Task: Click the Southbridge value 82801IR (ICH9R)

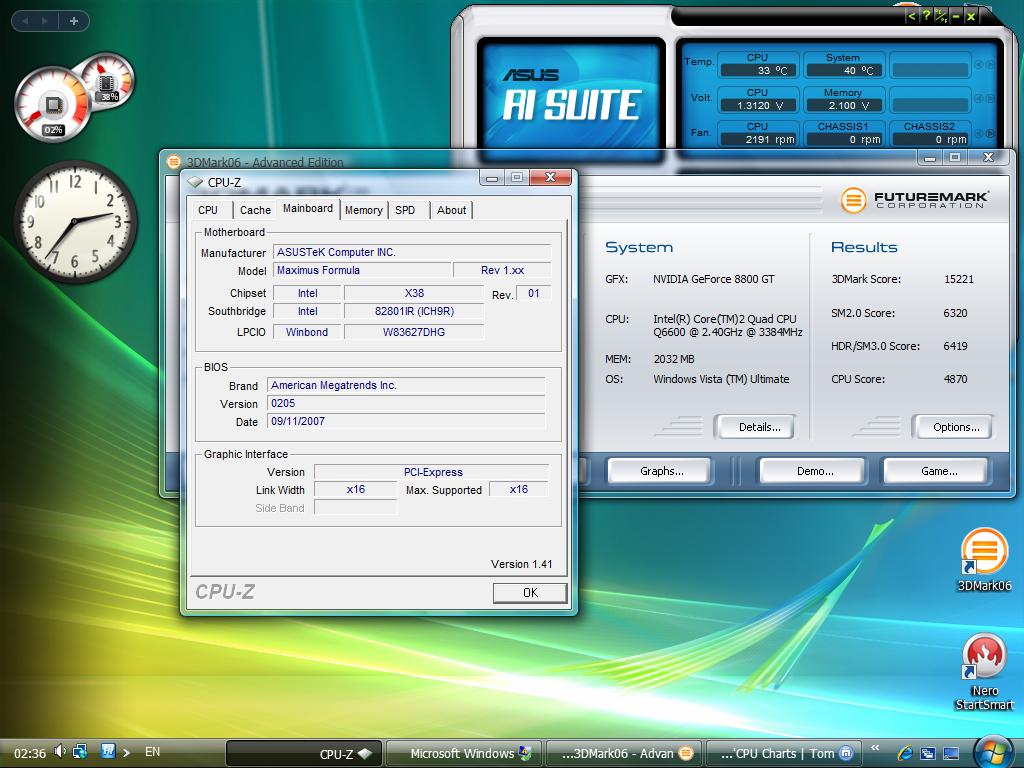Action: pyautogui.click(x=414, y=312)
